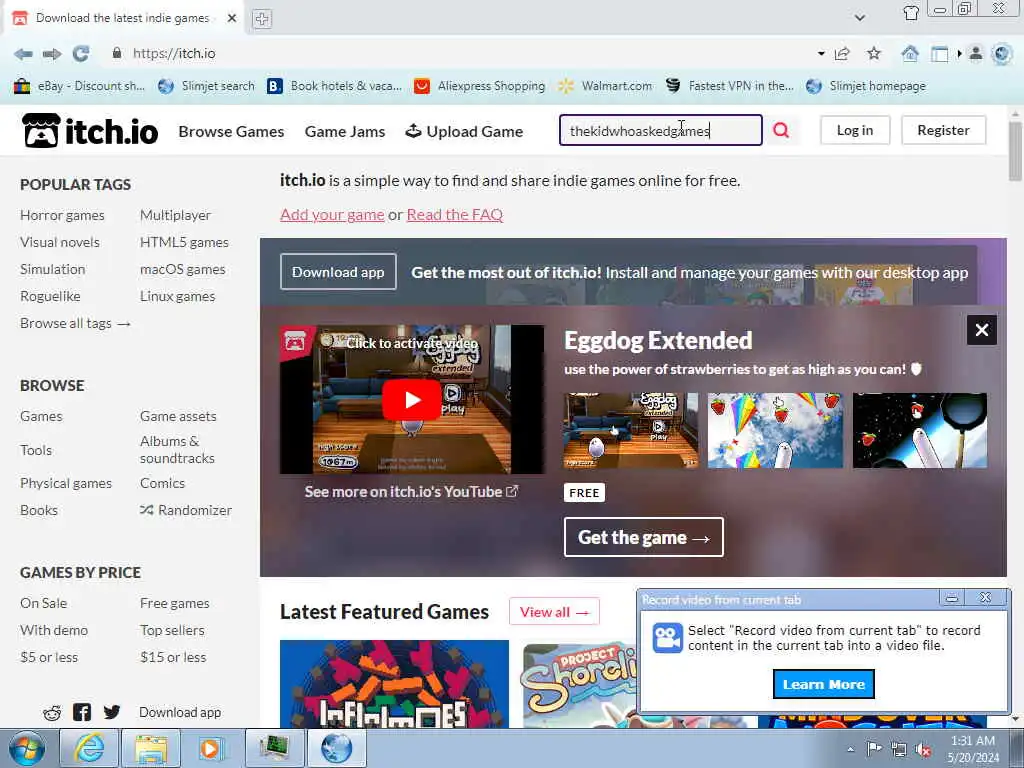Switch to the itch.io browser tab

(x=124, y=18)
